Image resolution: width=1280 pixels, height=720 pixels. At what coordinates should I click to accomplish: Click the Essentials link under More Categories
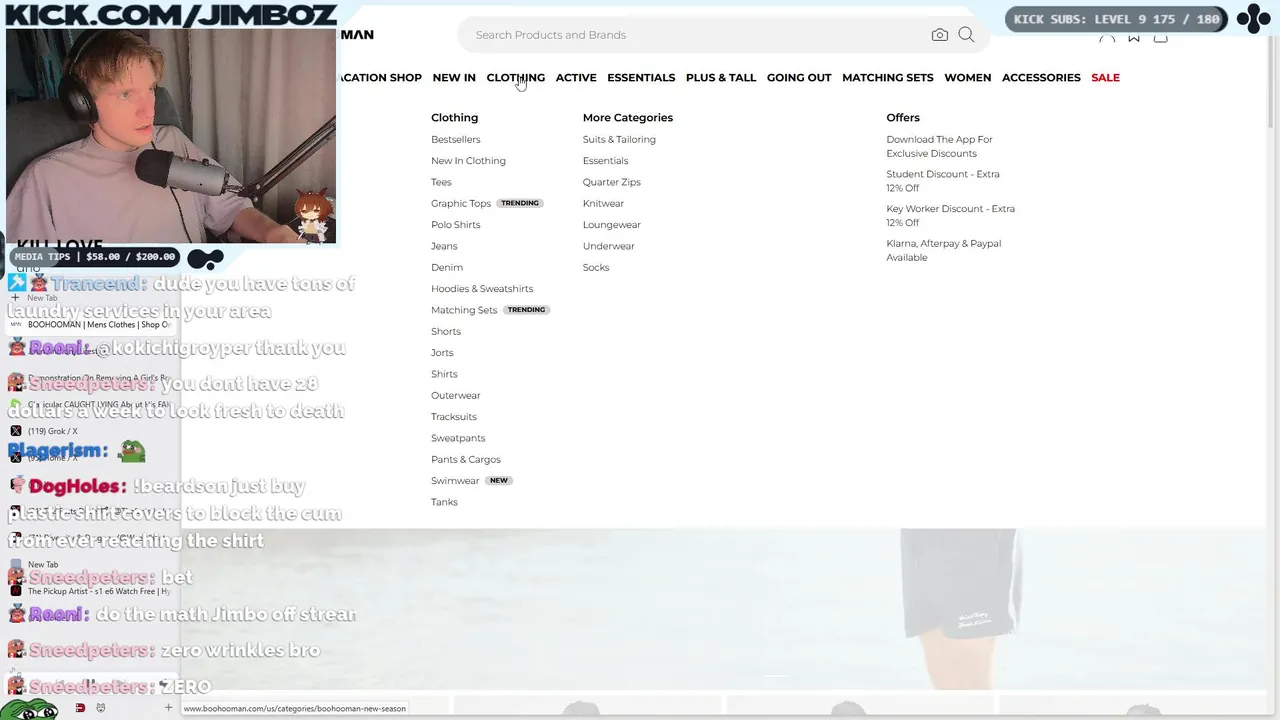point(605,160)
